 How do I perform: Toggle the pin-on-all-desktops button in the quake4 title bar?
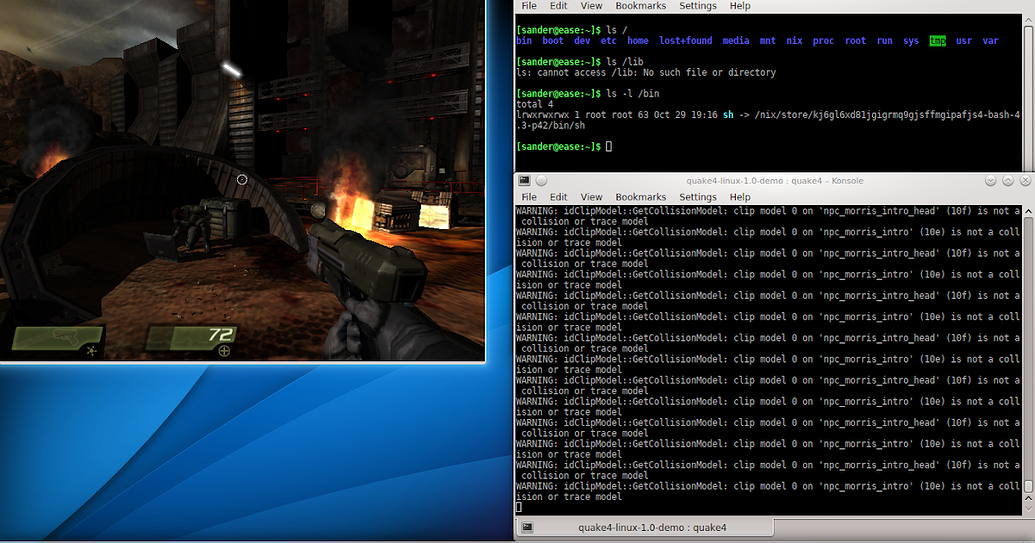(x=541, y=180)
